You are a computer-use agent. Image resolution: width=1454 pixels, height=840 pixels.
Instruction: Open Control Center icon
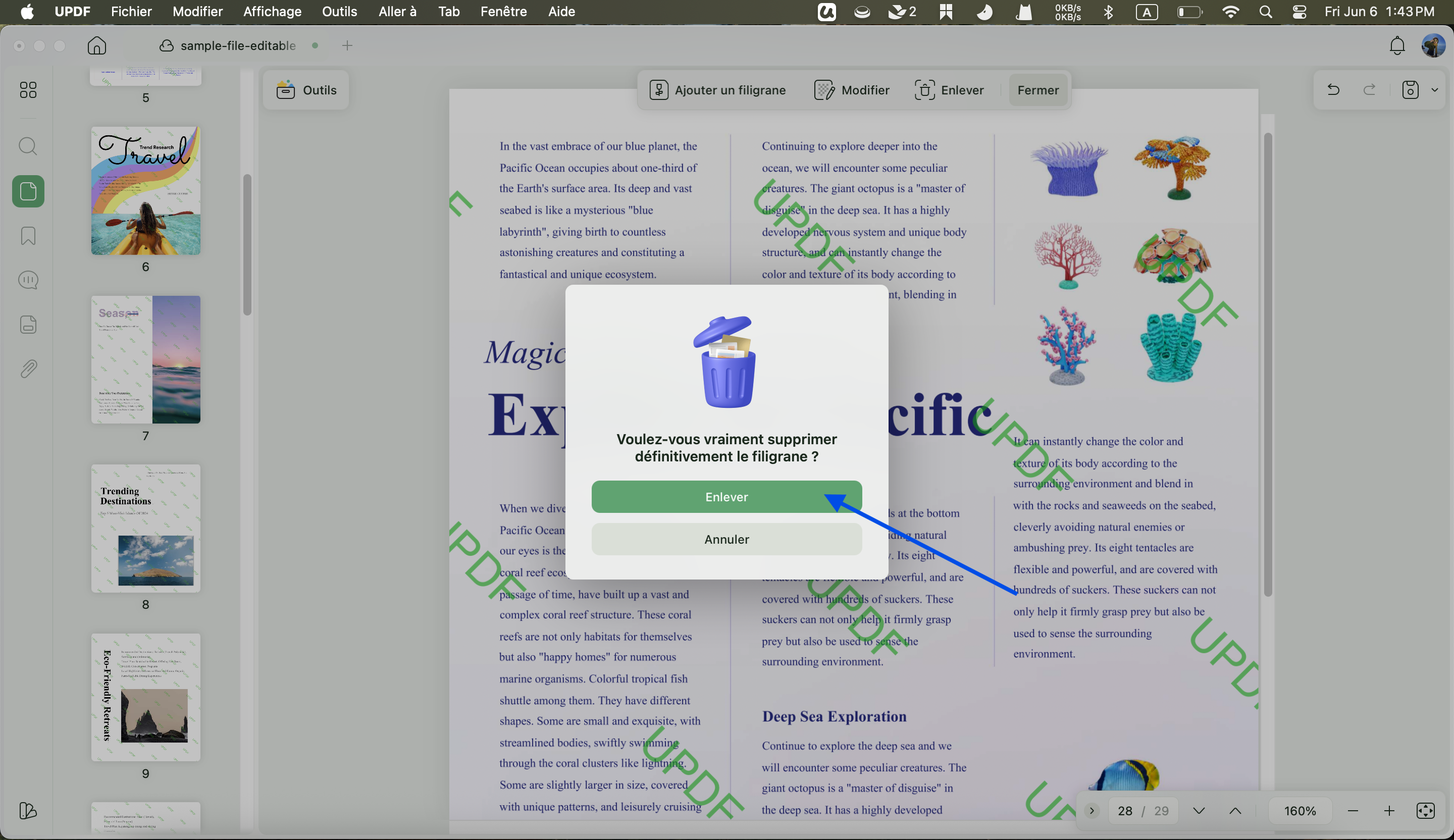click(1300, 12)
